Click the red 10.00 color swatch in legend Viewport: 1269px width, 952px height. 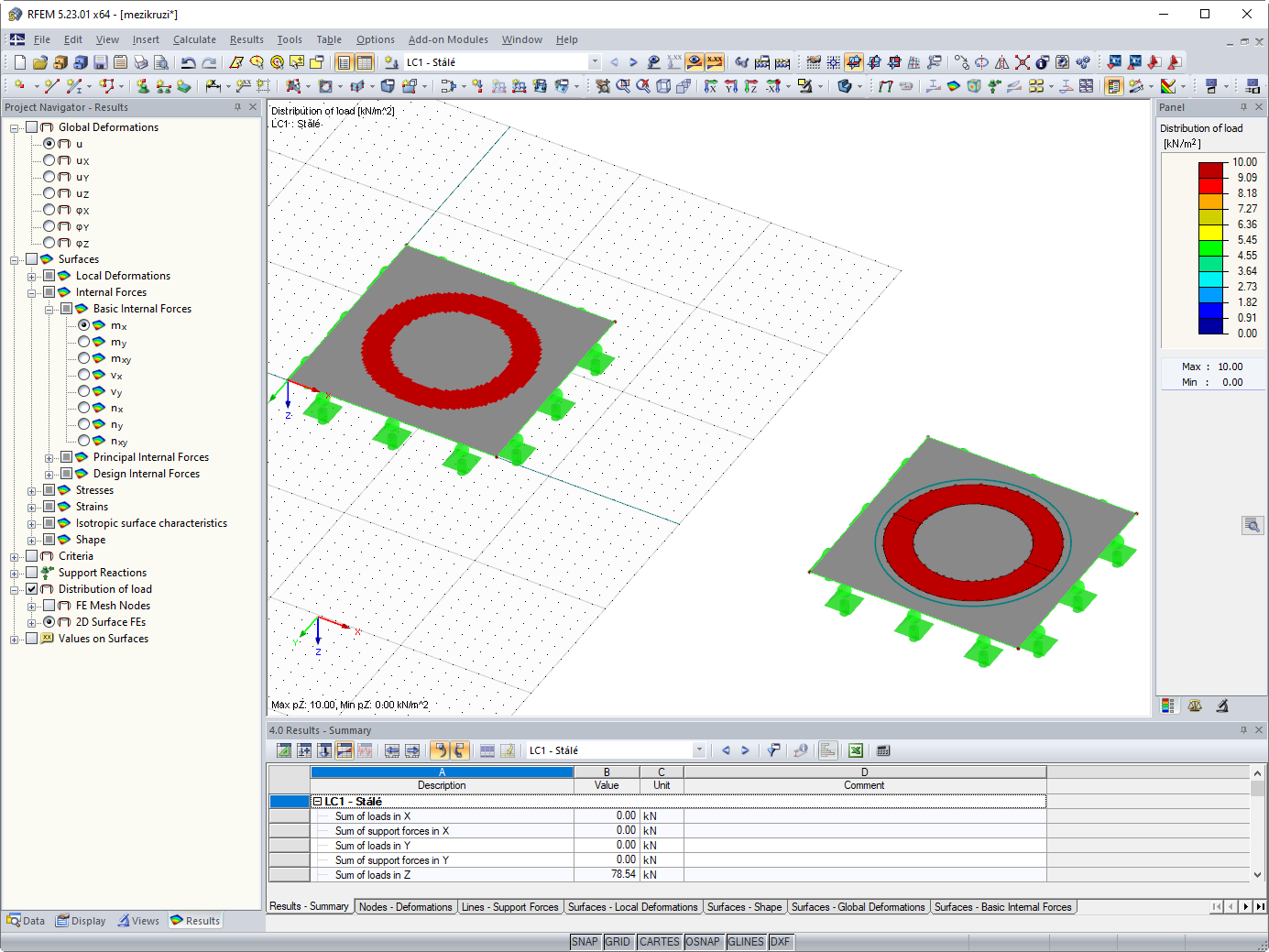click(x=1211, y=170)
